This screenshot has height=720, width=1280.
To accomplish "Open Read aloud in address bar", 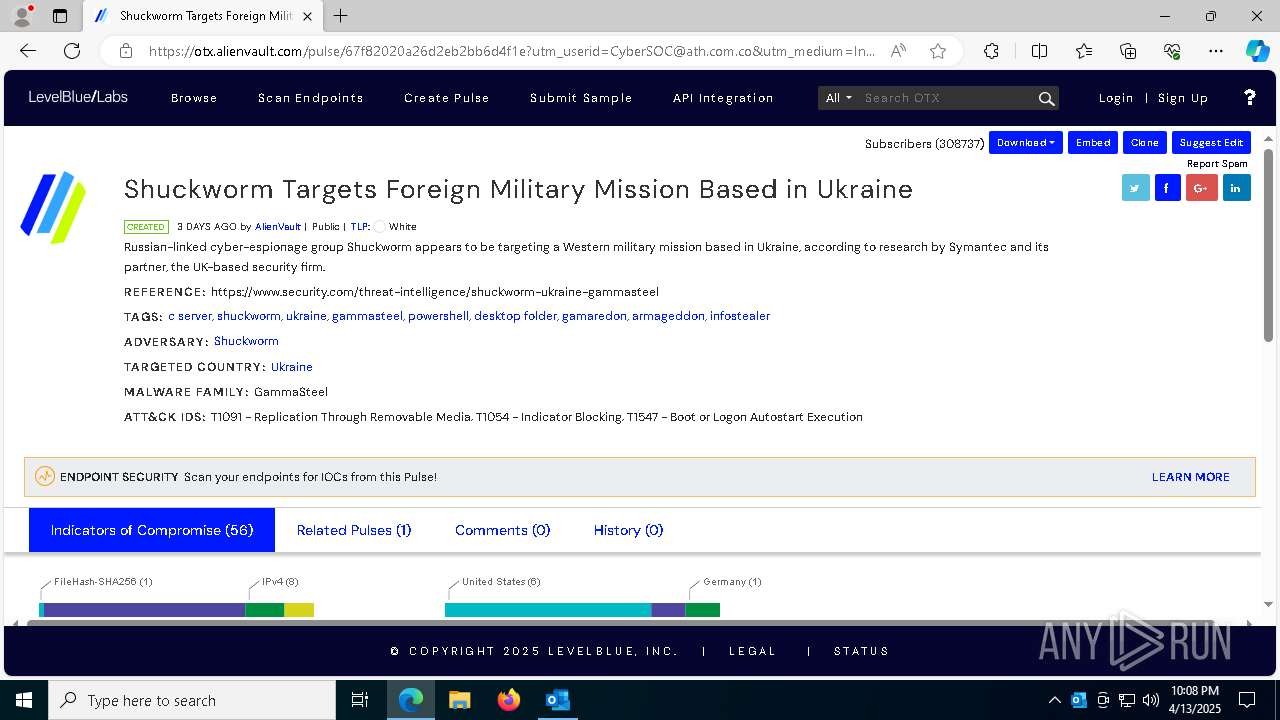I will coord(898,51).
